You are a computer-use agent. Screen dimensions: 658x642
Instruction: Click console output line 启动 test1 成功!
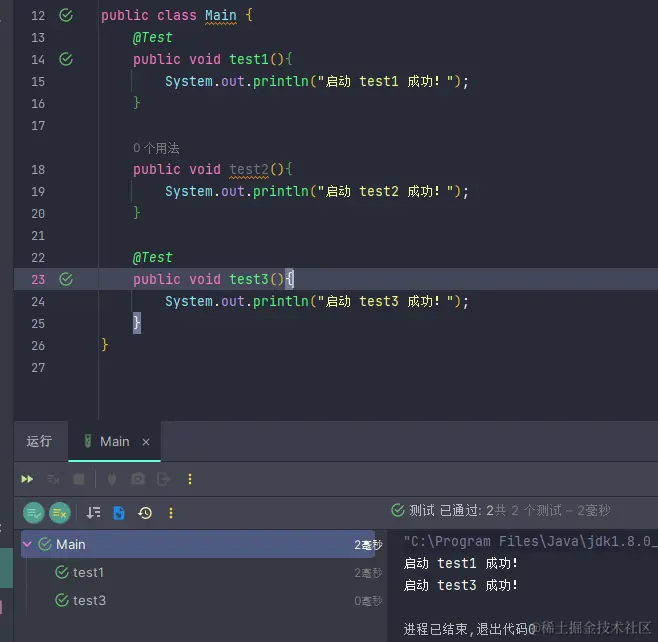tap(460, 563)
